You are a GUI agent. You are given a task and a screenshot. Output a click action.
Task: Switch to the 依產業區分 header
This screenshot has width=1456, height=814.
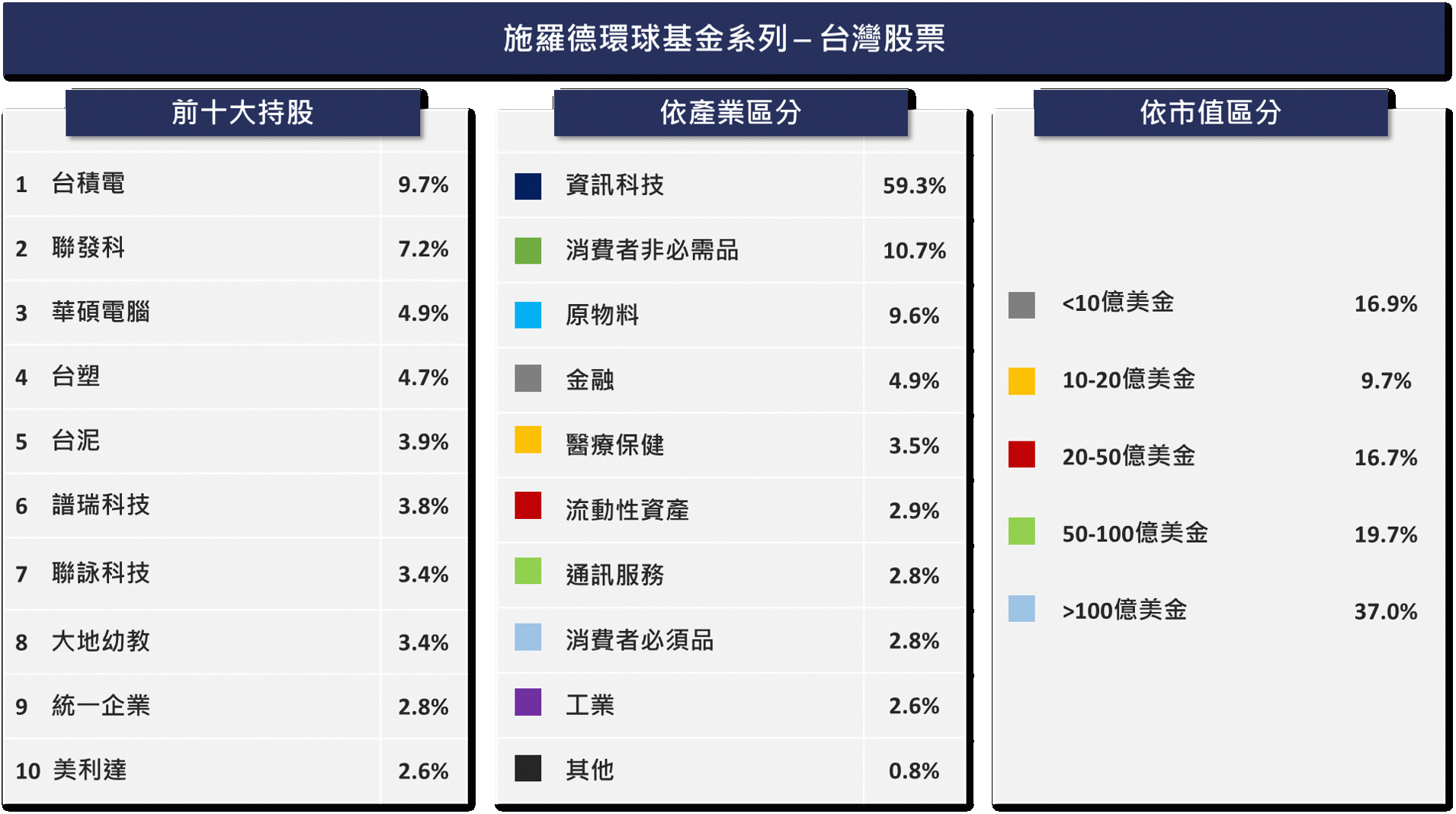click(730, 113)
